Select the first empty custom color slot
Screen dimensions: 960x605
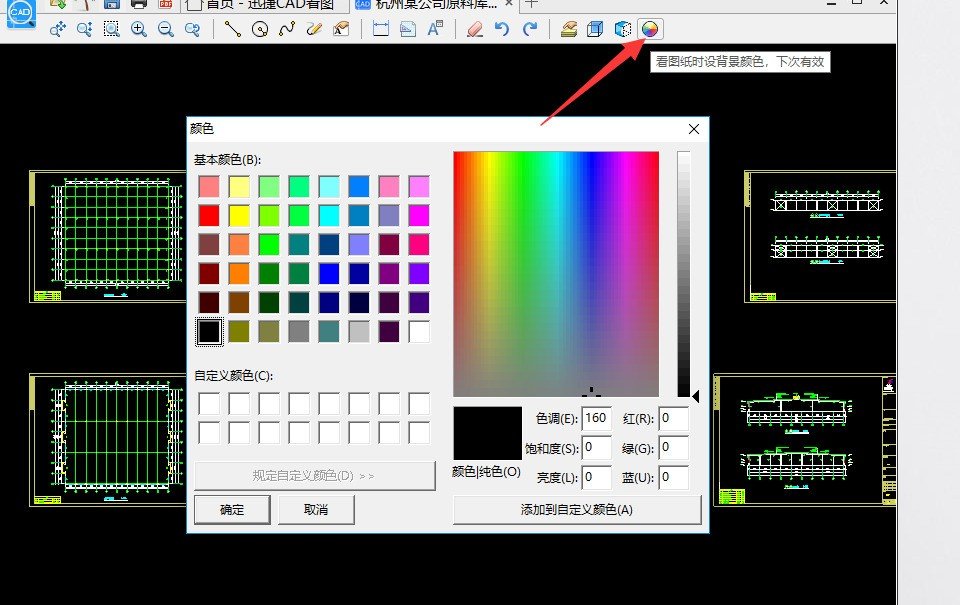pyautogui.click(x=209, y=403)
